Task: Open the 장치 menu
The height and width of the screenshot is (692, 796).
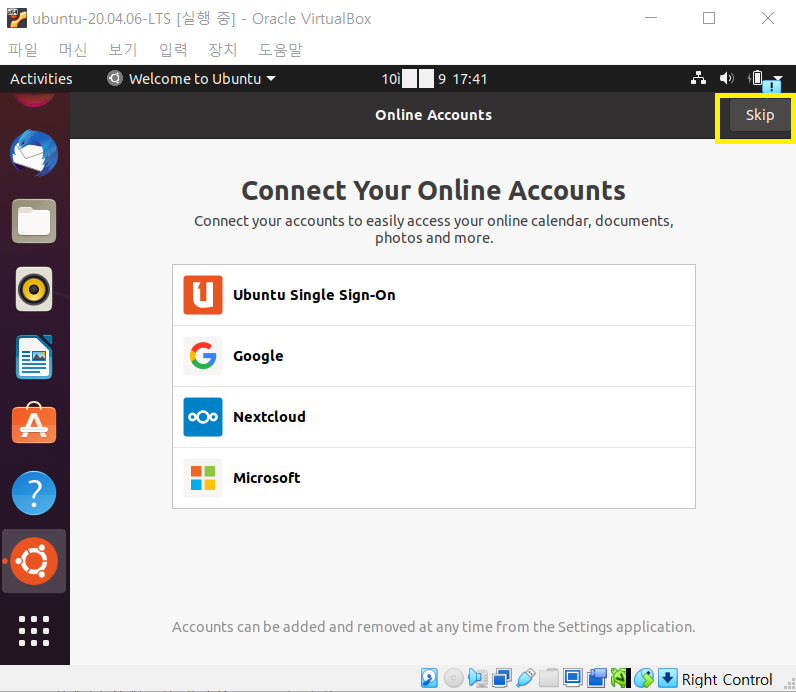Action: [x=223, y=50]
